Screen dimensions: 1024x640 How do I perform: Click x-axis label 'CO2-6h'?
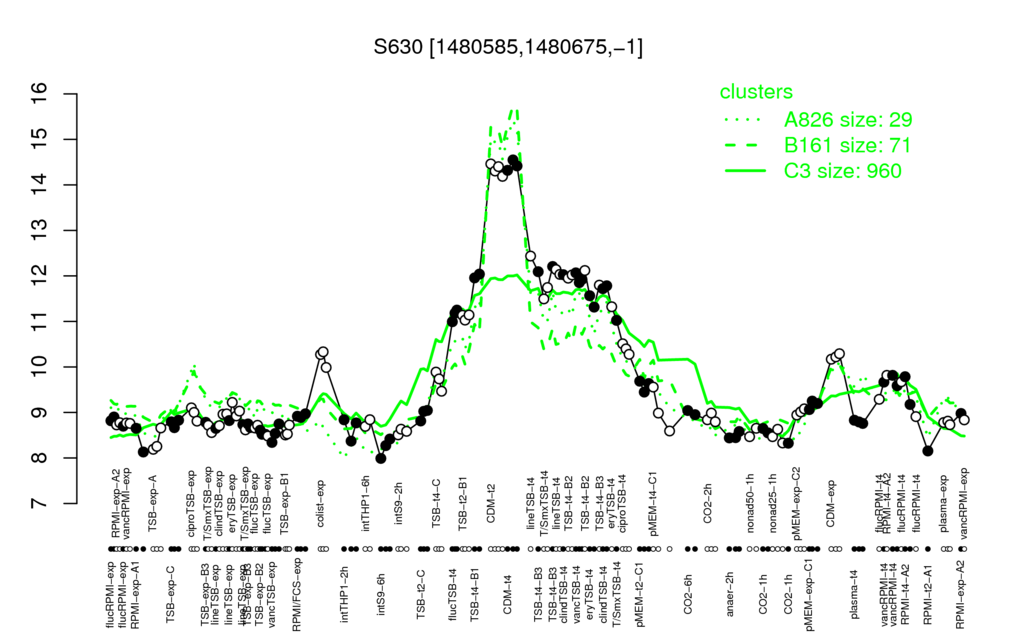688,594
